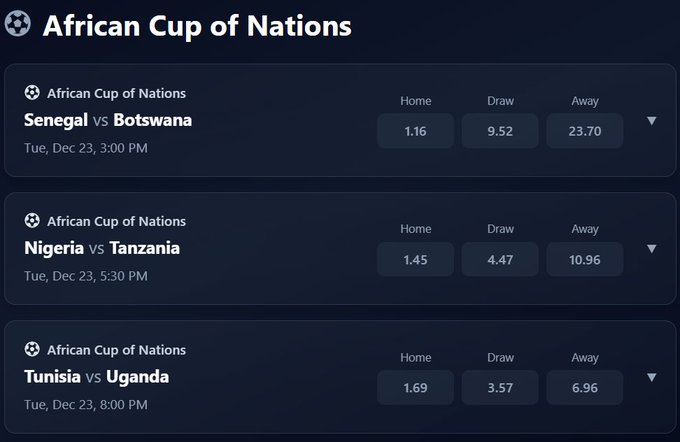This screenshot has width=680, height=442.
Task: Click the soccer ball icon on the Tunisia match card
Action: click(32, 350)
